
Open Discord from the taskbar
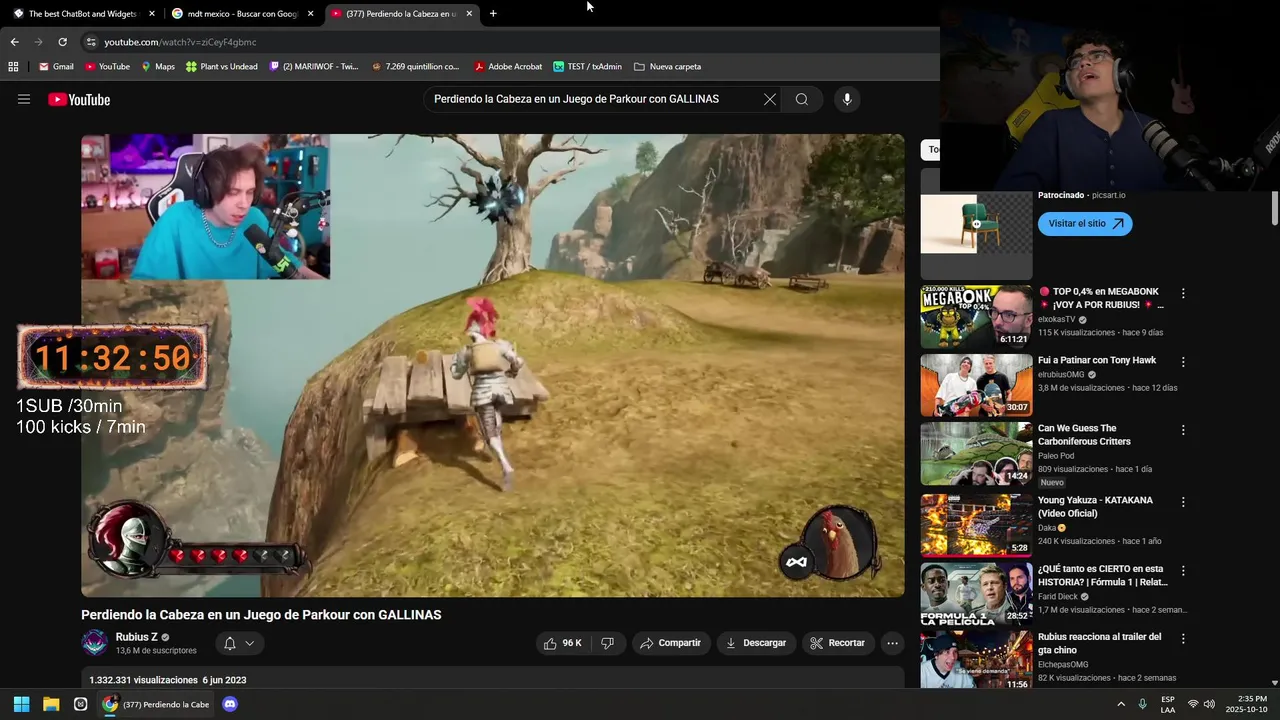pyautogui.click(x=229, y=704)
